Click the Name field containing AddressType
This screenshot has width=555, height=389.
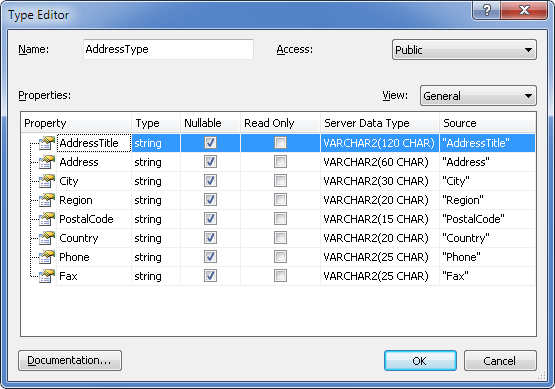[x=168, y=49]
